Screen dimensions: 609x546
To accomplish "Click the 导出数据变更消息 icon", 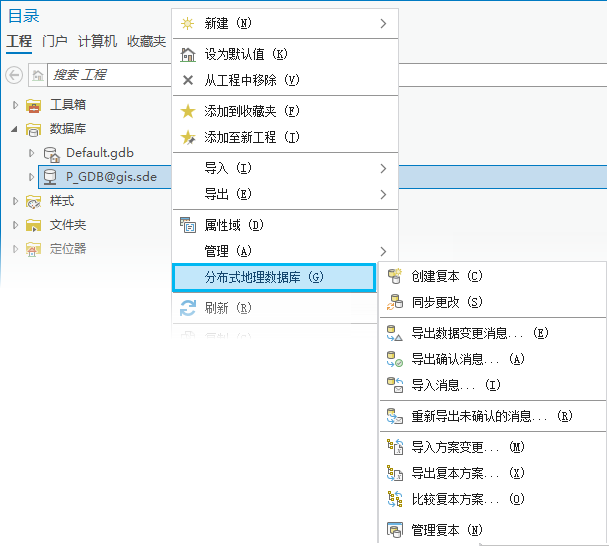I will (x=394, y=333).
